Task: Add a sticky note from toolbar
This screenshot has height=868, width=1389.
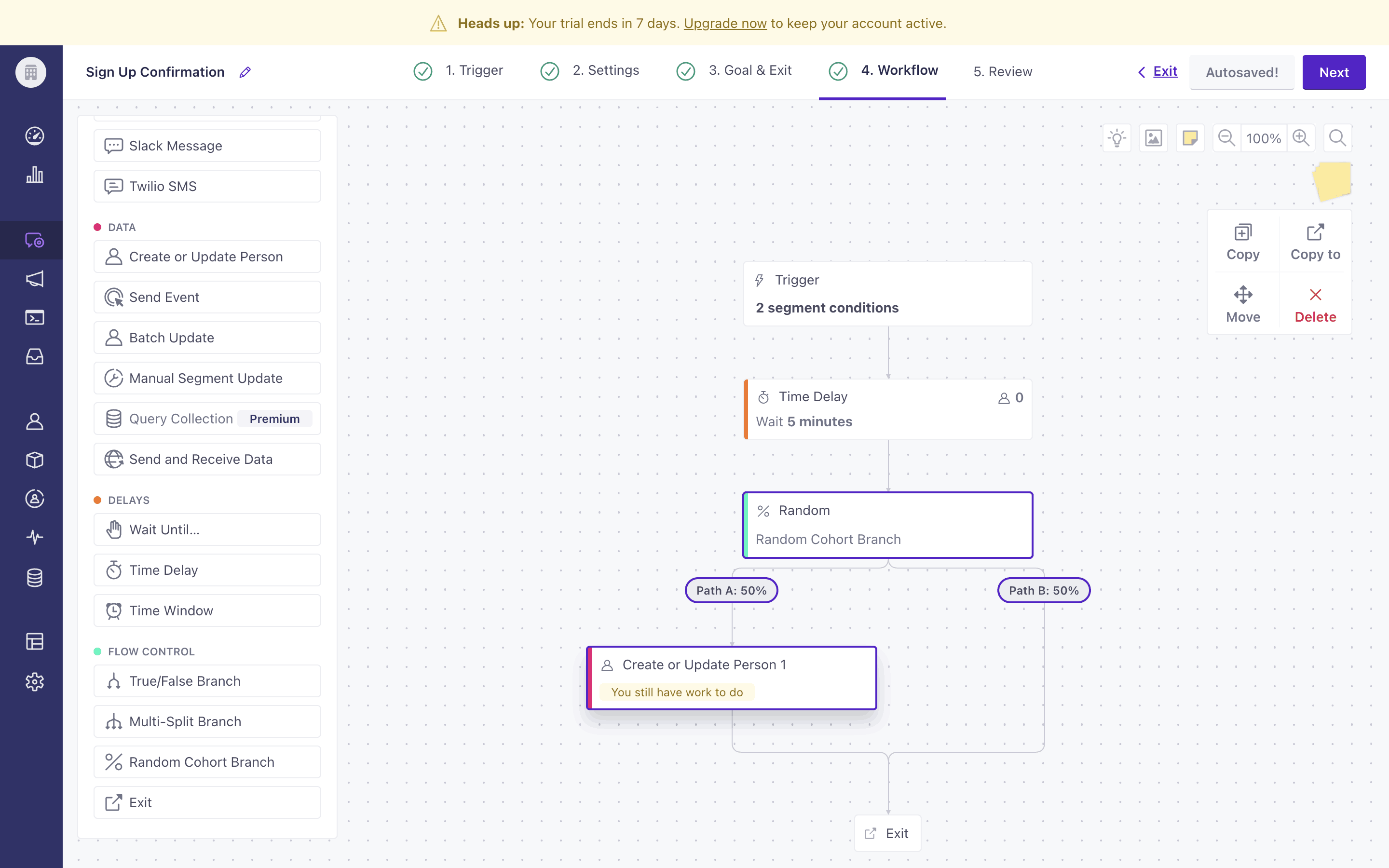Action: point(1190,138)
